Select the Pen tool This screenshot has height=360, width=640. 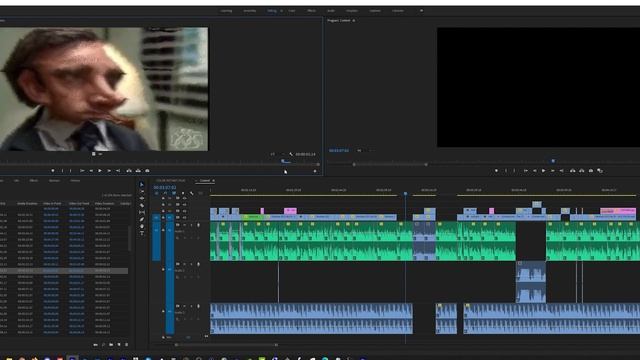142,219
